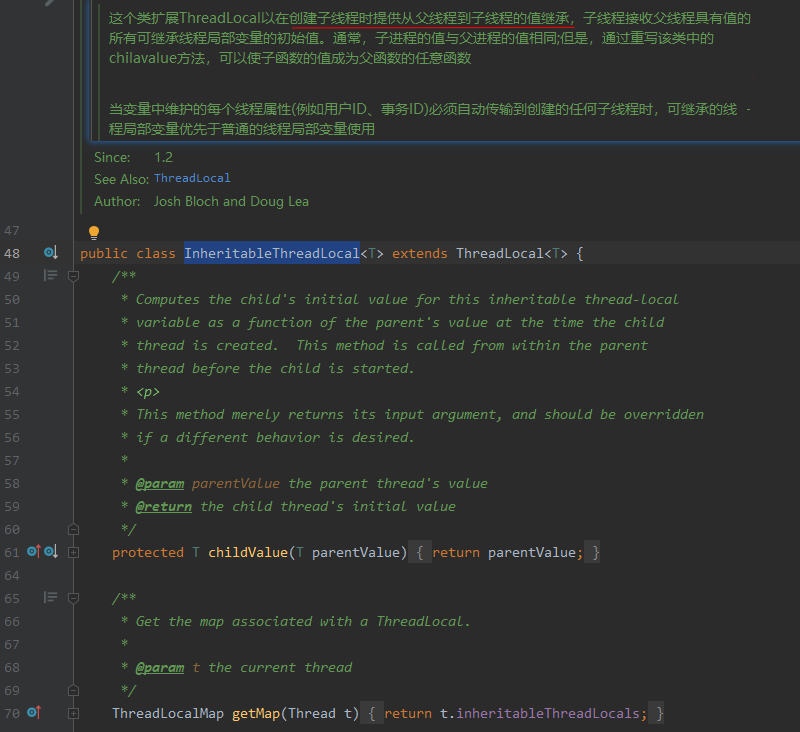
Task: Click 'Josh Bloch and Doug Lea' author text
Action: (x=231, y=201)
